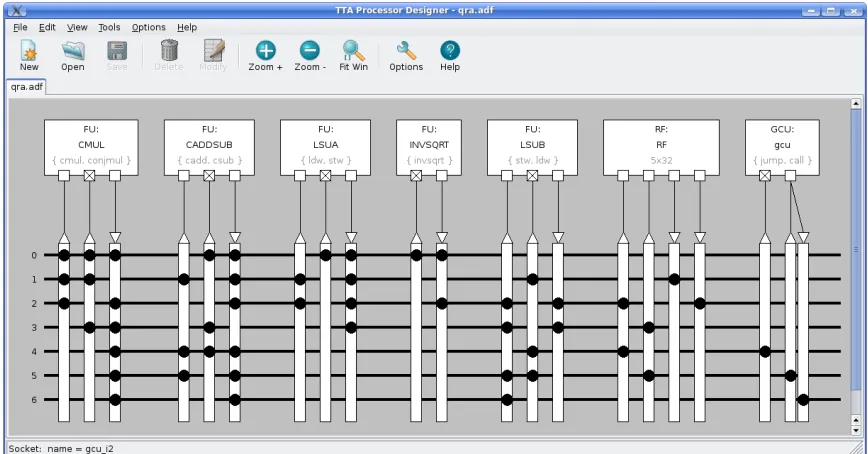Click the New toolbar icon
The image size is (868, 454).
pos(29,51)
